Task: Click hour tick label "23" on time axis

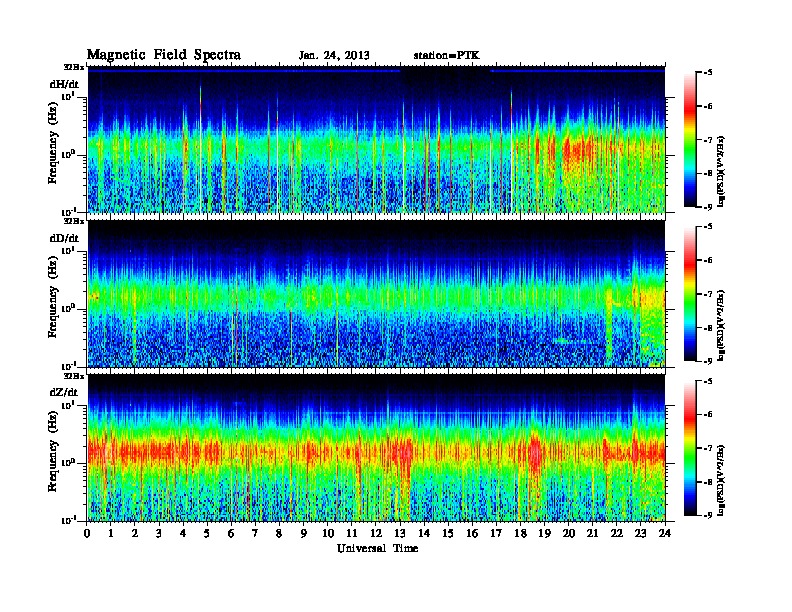Action: (641, 533)
